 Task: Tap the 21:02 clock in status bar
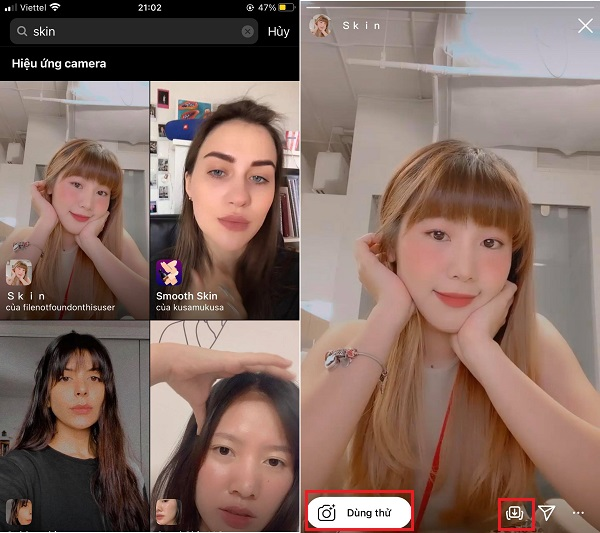(150, 7)
